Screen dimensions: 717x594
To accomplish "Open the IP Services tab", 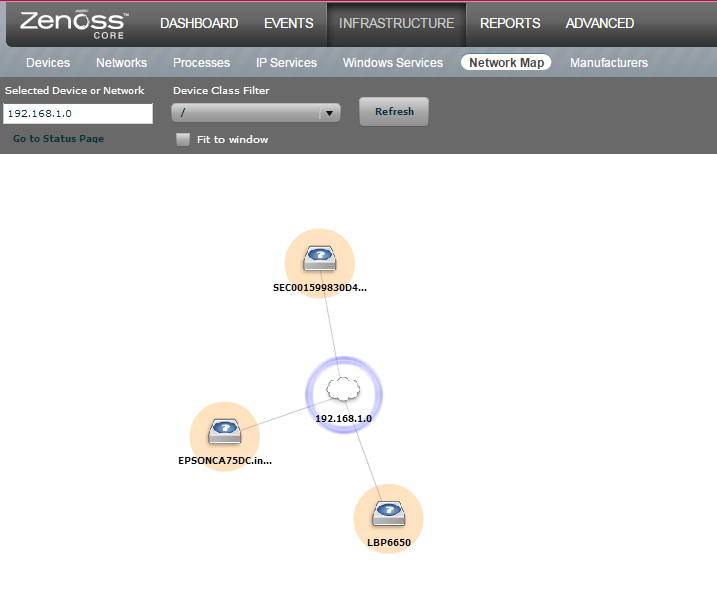I will (286, 63).
